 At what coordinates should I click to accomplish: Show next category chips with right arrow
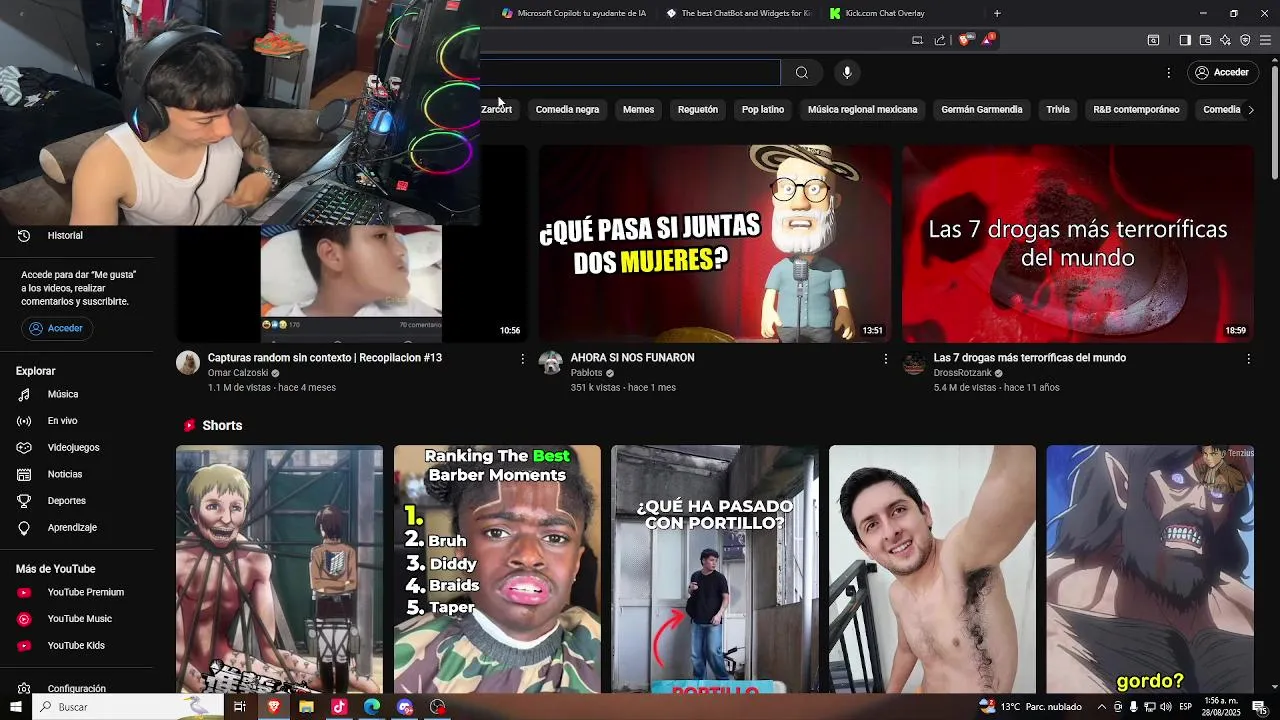[1250, 110]
